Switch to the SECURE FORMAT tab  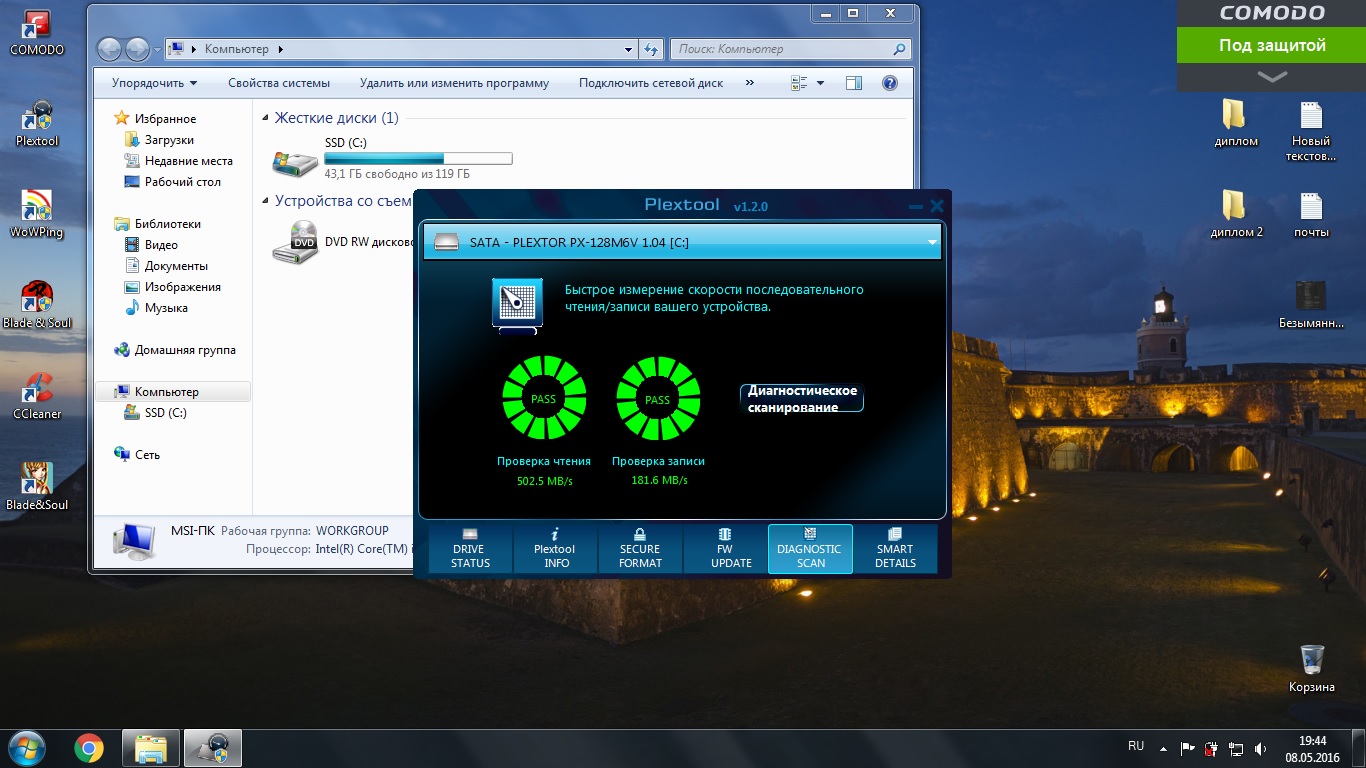pos(640,549)
